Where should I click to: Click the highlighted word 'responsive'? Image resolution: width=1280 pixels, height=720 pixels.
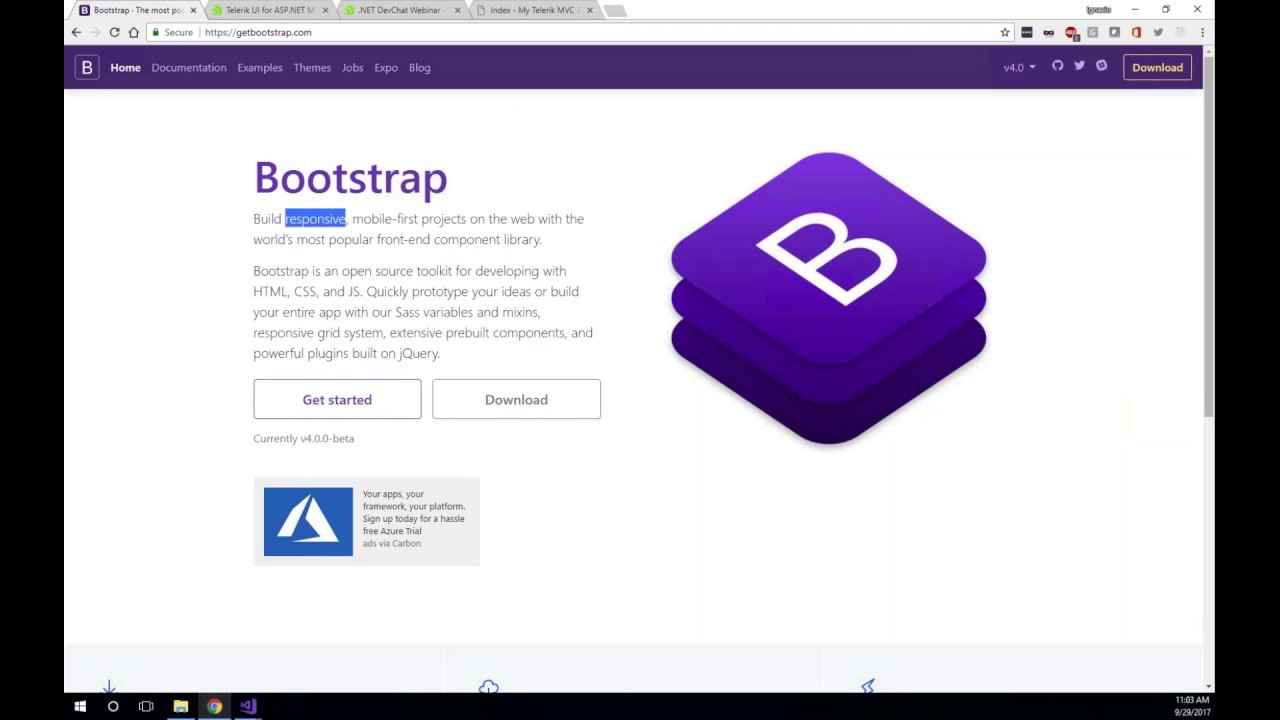coord(315,219)
